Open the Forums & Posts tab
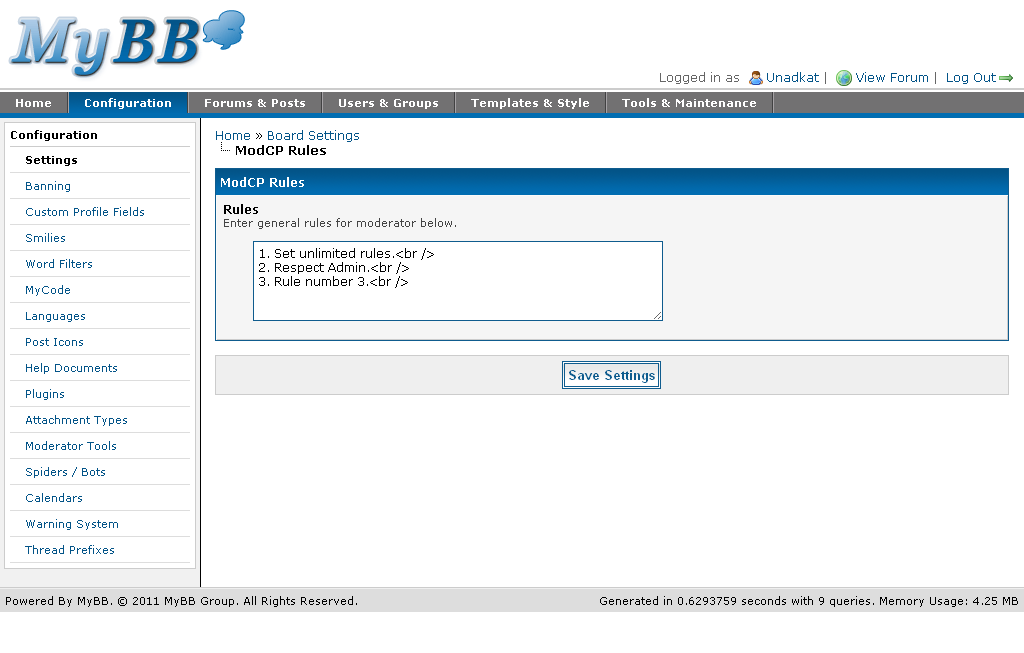The image size is (1024, 653). 255,103
